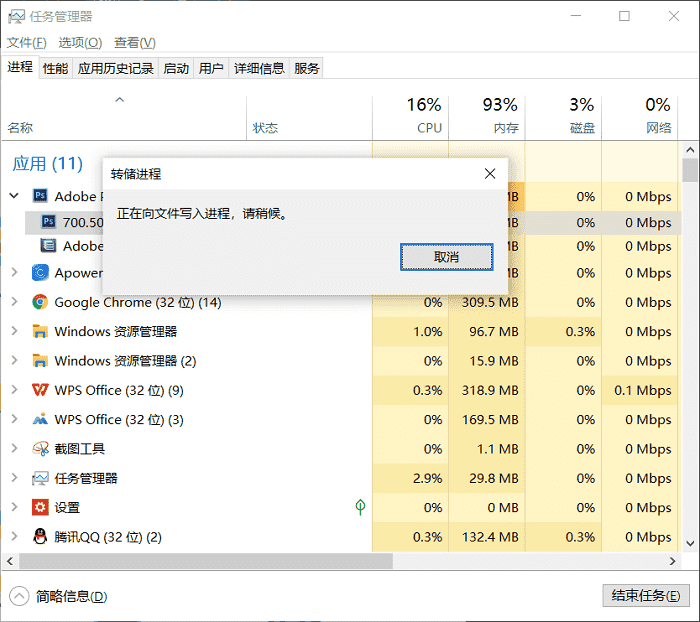The width and height of the screenshot is (700, 622).
Task: Expand the WPS Office (3) group
Action: [x=14, y=419]
